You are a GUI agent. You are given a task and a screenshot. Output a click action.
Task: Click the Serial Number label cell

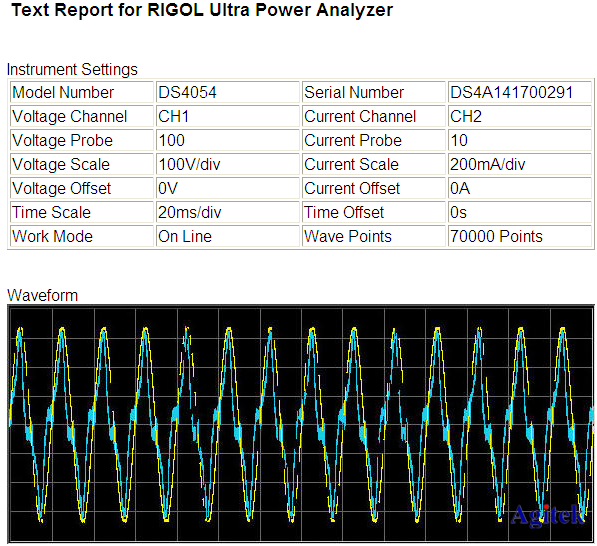(x=374, y=92)
